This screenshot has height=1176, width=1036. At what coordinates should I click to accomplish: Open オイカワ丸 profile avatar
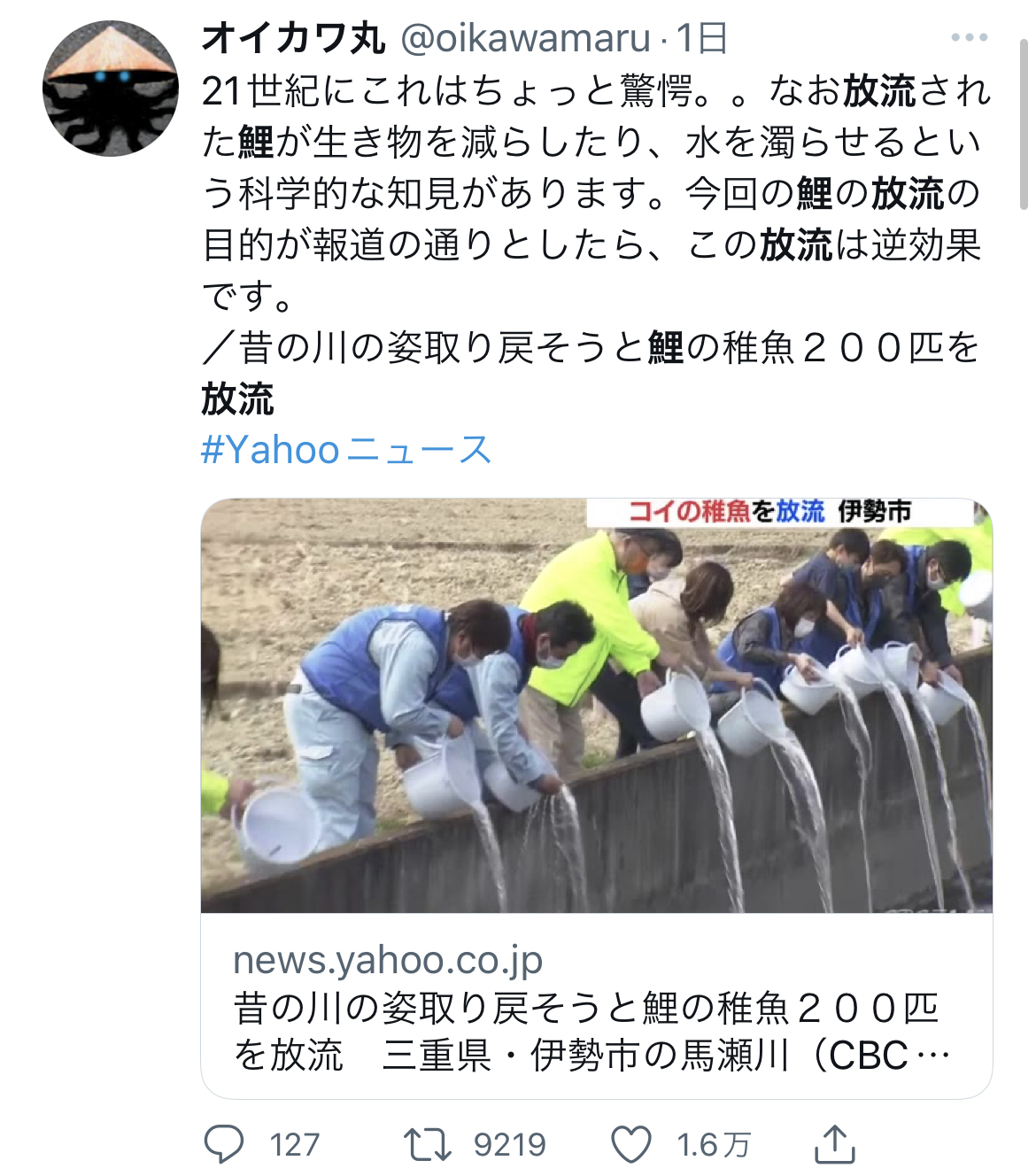pos(111,89)
